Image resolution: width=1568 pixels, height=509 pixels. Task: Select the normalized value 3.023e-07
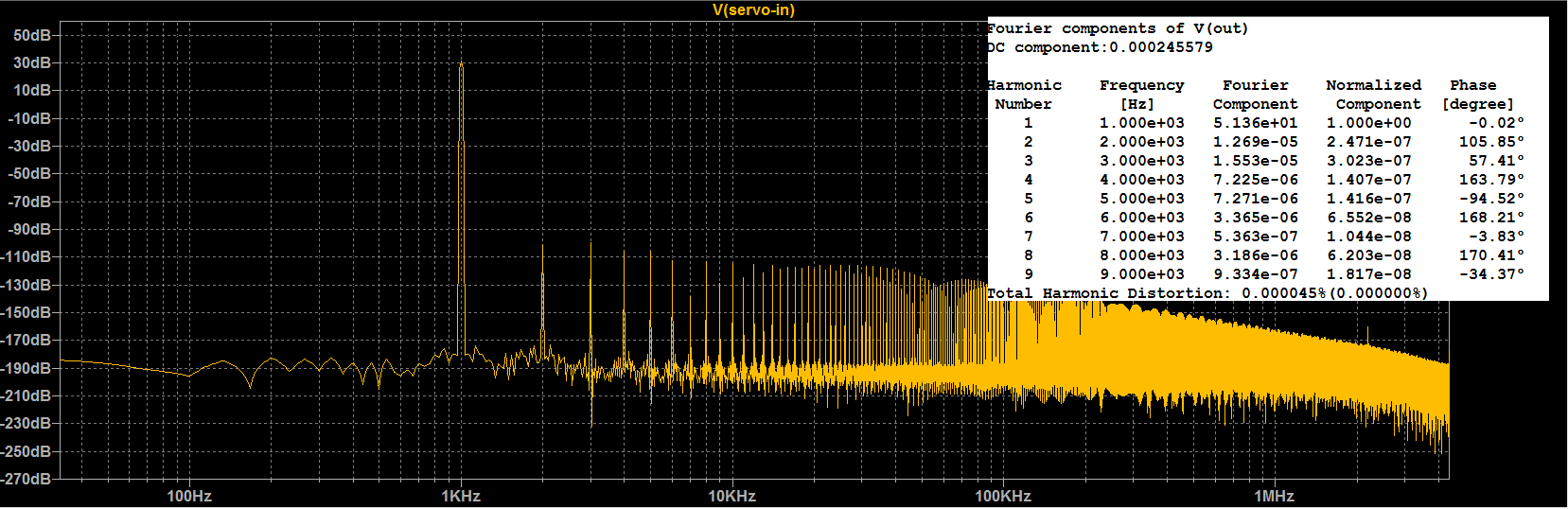coord(1369,161)
